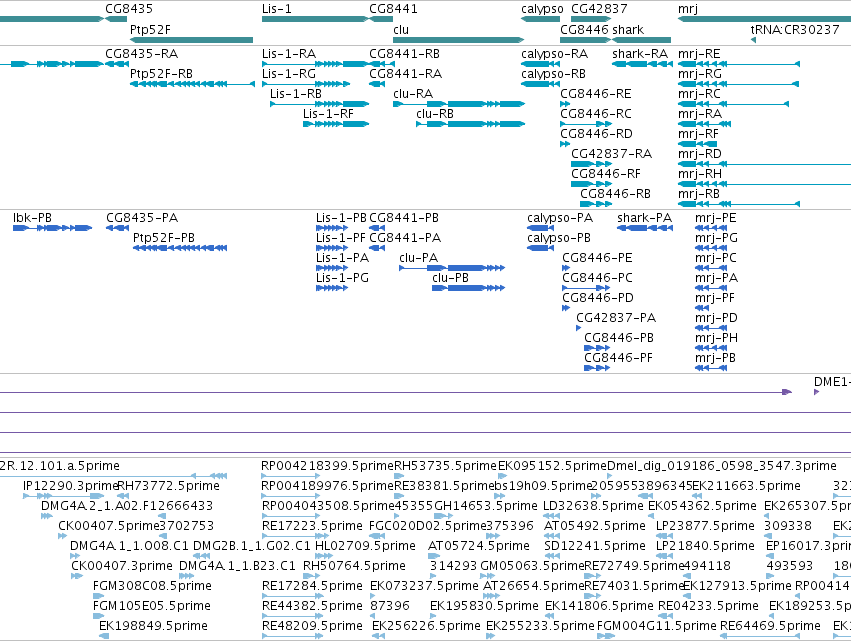This screenshot has height=641, width=851.
Task: Select the Lis-1-RG transcript label
Action: [289, 74]
